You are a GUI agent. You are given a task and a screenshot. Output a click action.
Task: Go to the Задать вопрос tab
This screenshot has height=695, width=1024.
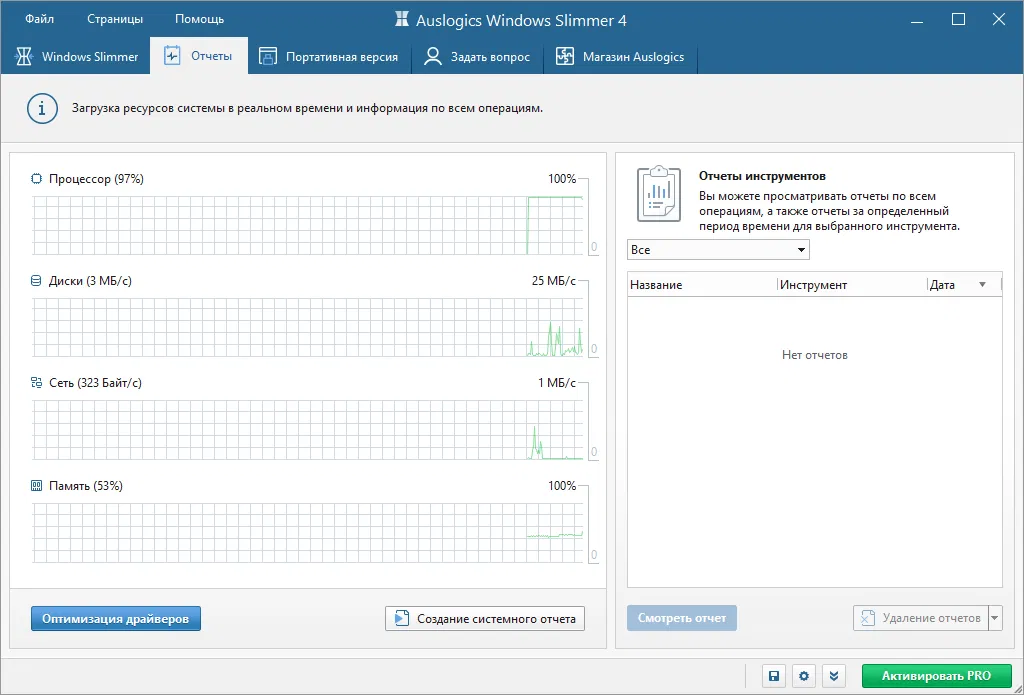tap(477, 56)
